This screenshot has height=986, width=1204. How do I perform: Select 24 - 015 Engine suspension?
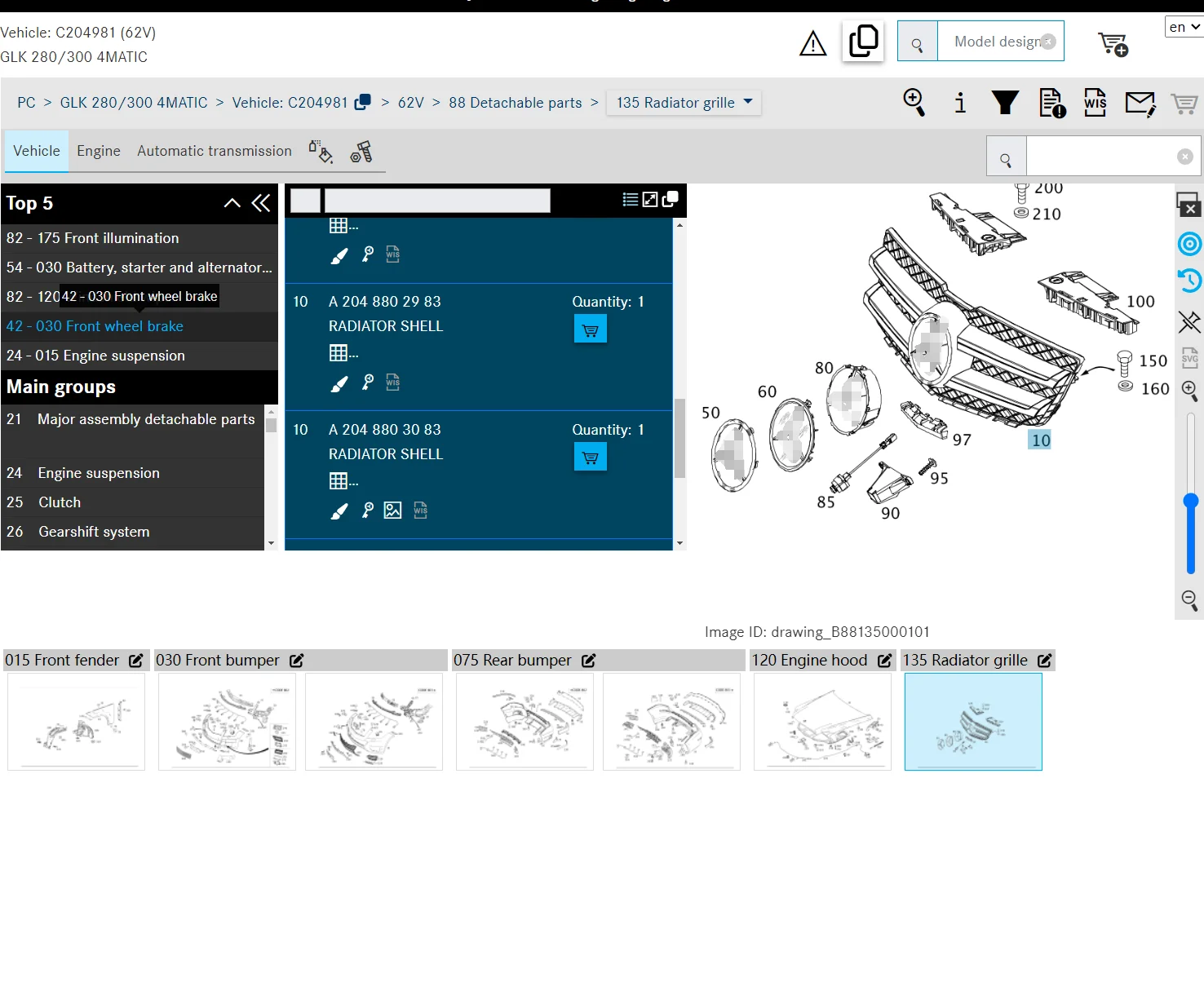tap(139, 356)
